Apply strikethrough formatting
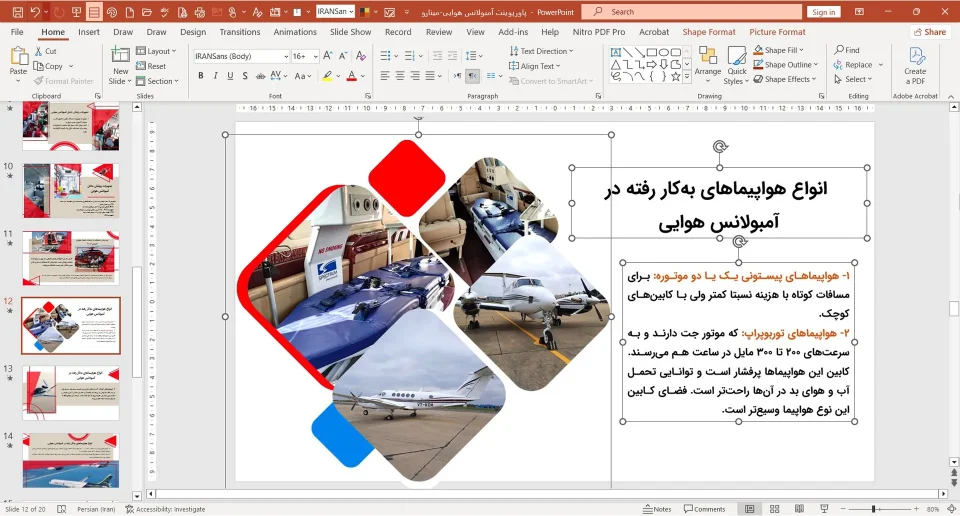 click(x=260, y=76)
